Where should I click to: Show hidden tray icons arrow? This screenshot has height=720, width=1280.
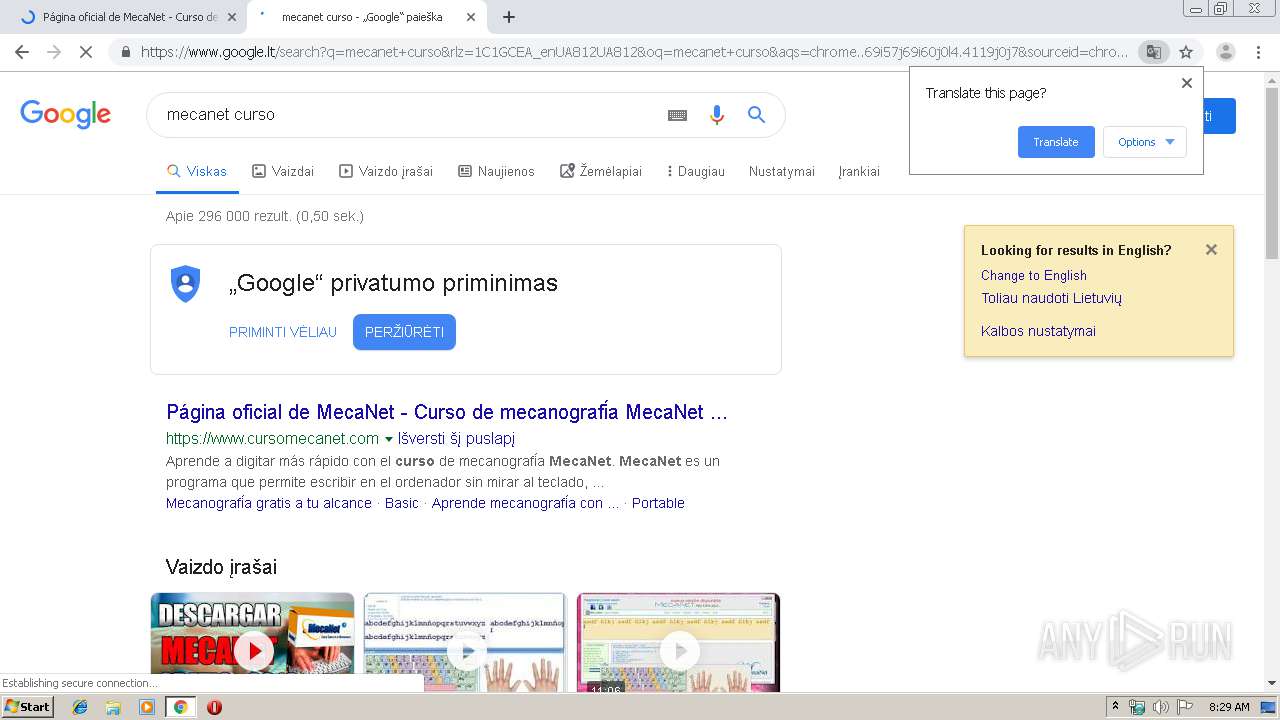1115,707
